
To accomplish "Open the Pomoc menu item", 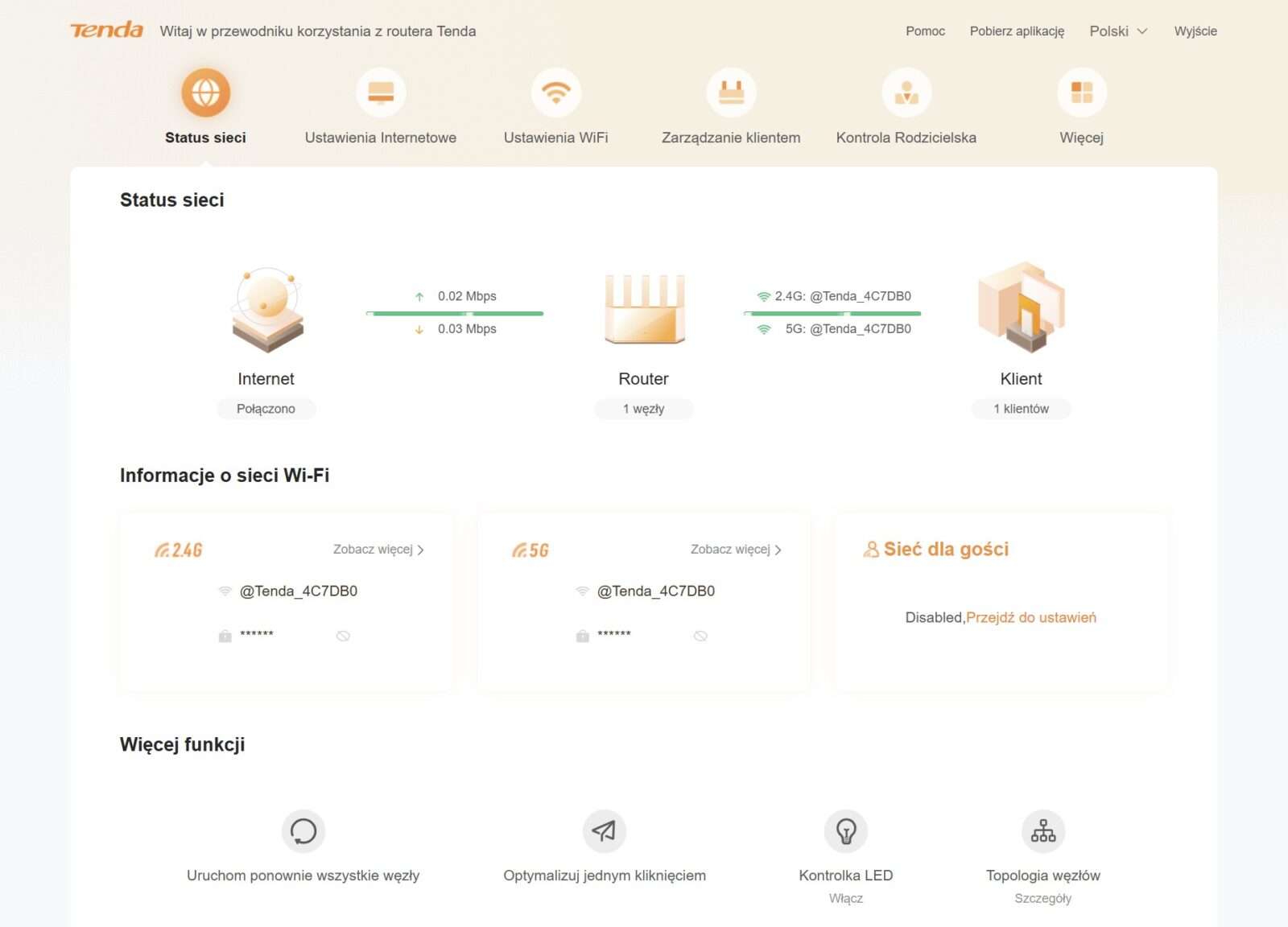I will point(925,31).
